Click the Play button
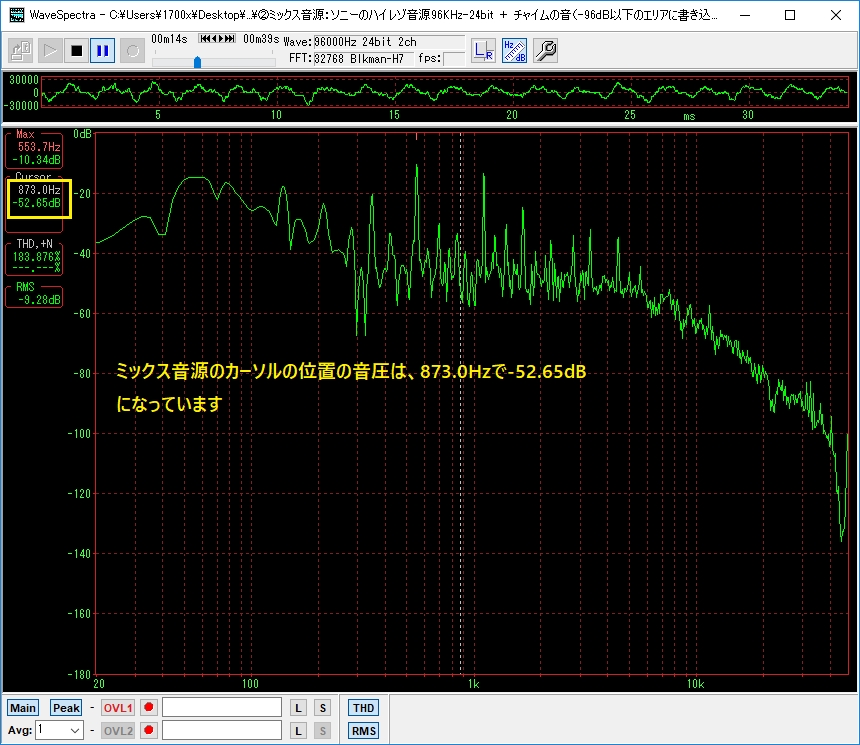The image size is (860, 745). coord(49,51)
